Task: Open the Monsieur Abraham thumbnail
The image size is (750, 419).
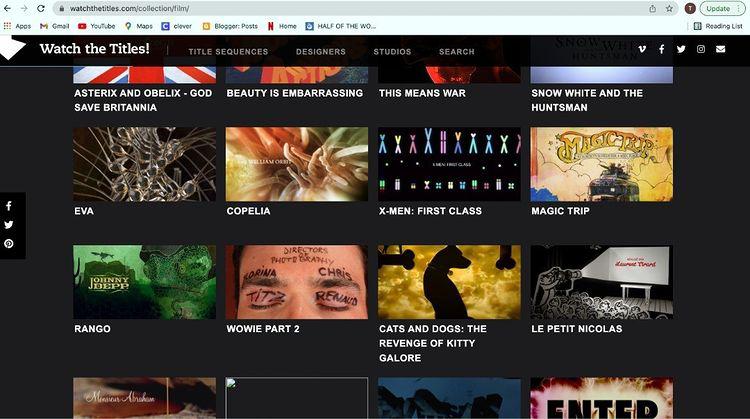Action: (144, 398)
